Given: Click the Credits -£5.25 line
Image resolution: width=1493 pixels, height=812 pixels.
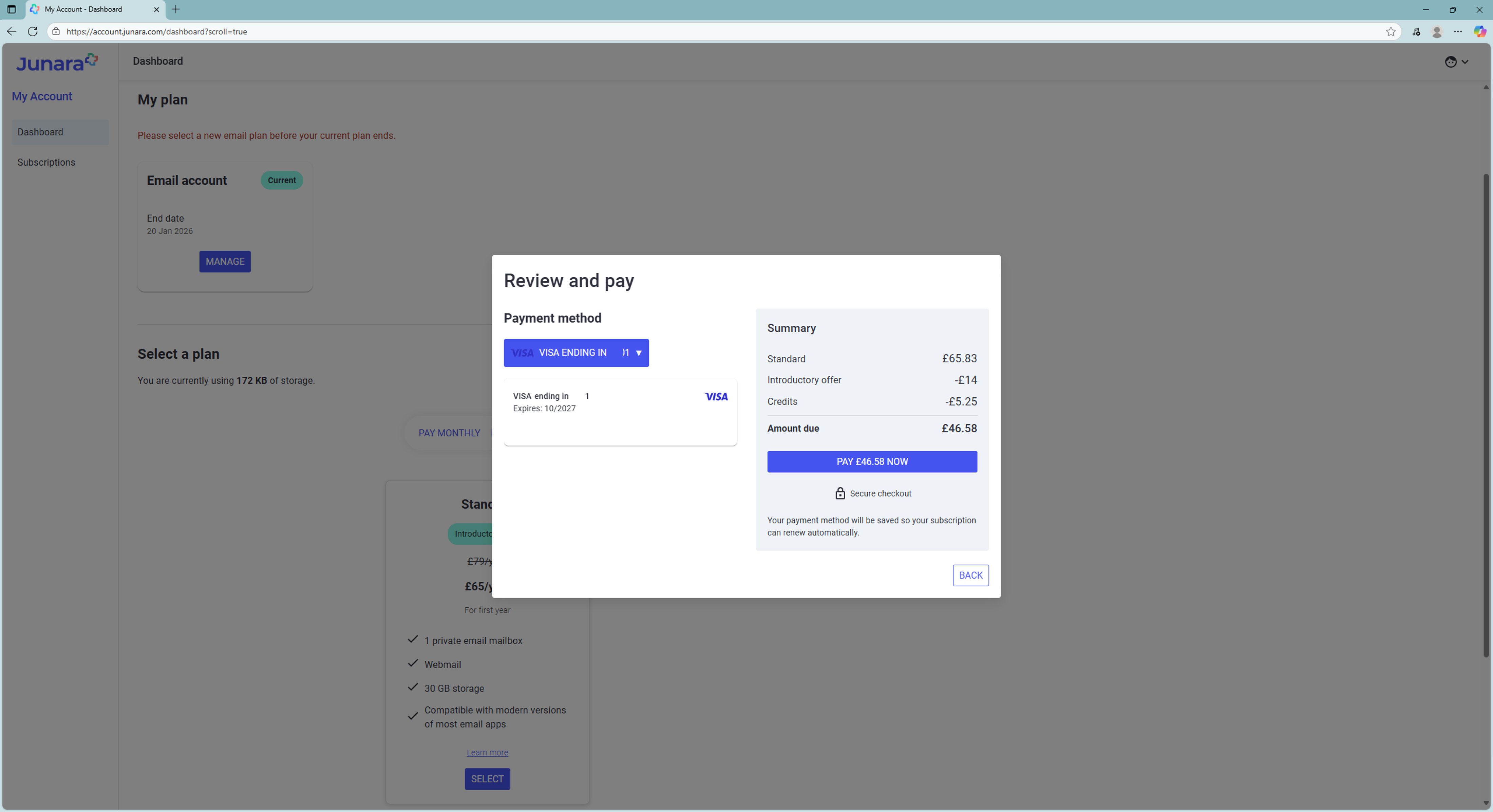Looking at the screenshot, I should click(x=872, y=402).
